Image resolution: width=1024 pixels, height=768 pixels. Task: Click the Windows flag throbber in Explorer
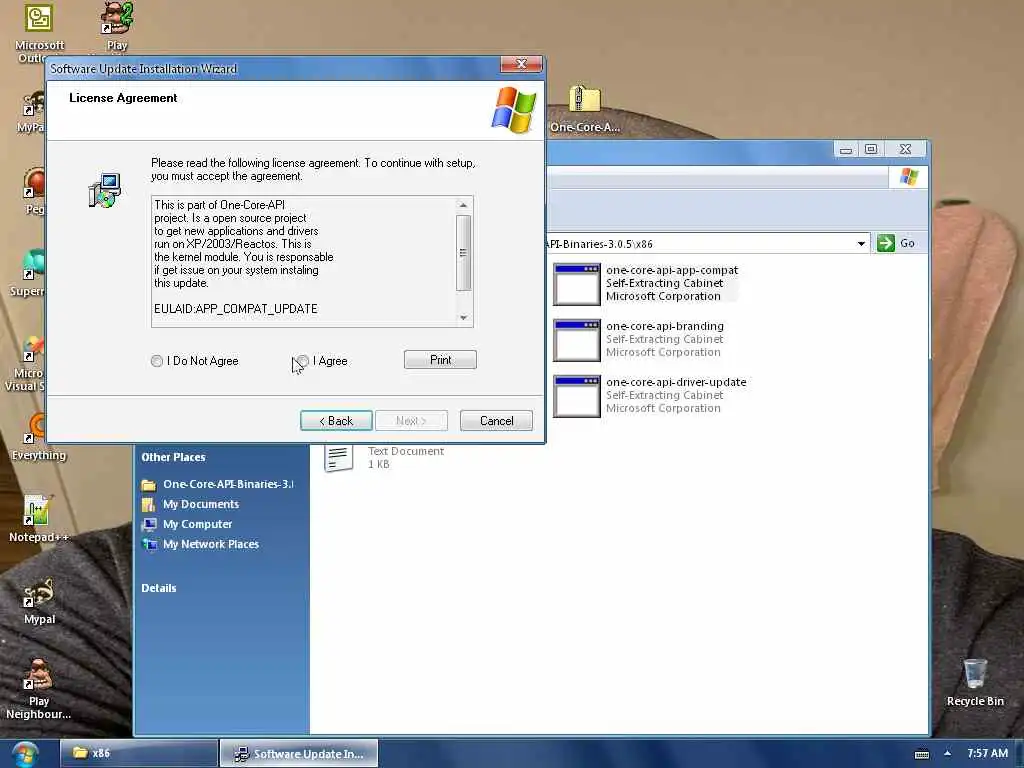[x=908, y=177]
